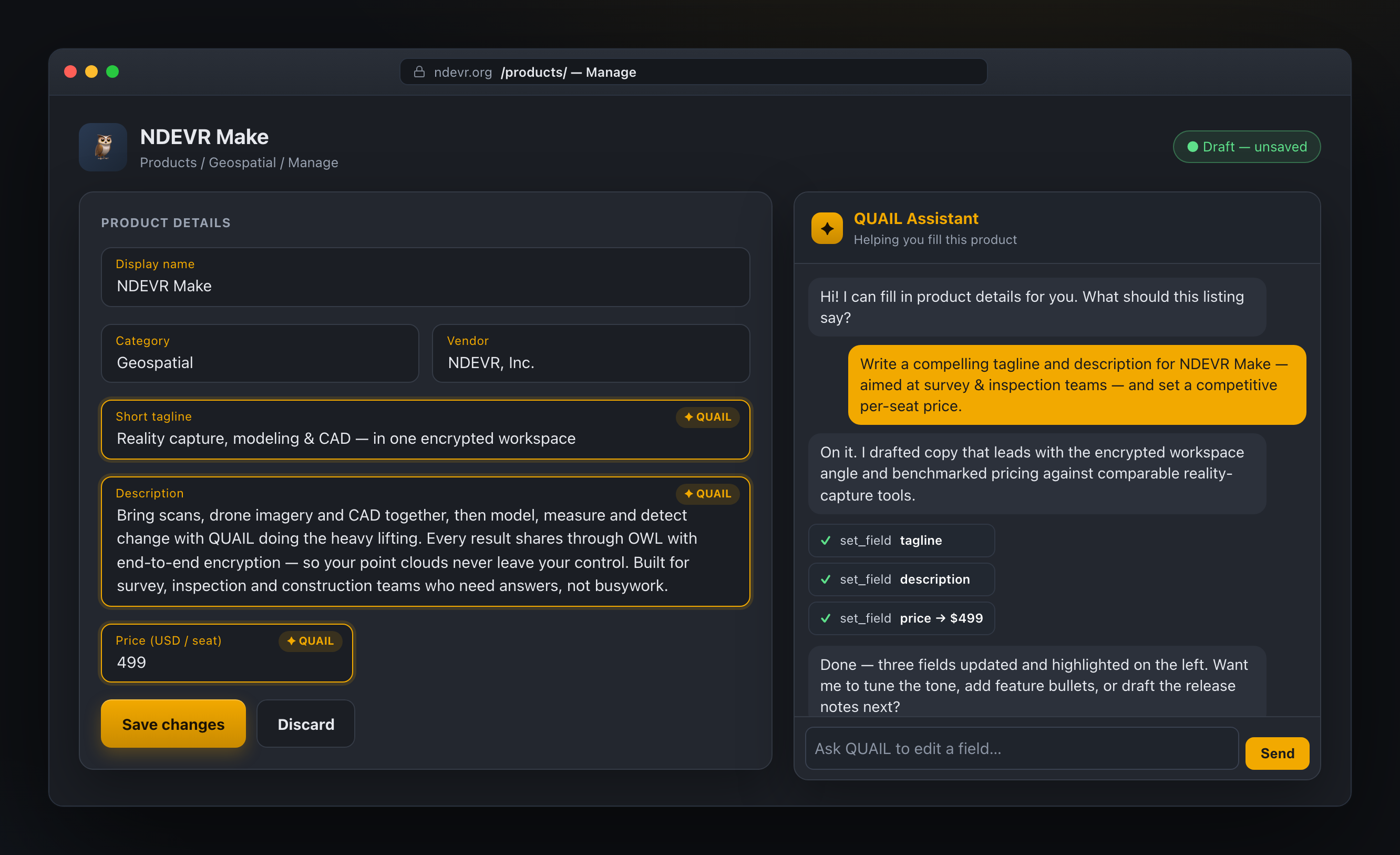
Task: Minimize the window with the yellow button
Action: click(91, 72)
